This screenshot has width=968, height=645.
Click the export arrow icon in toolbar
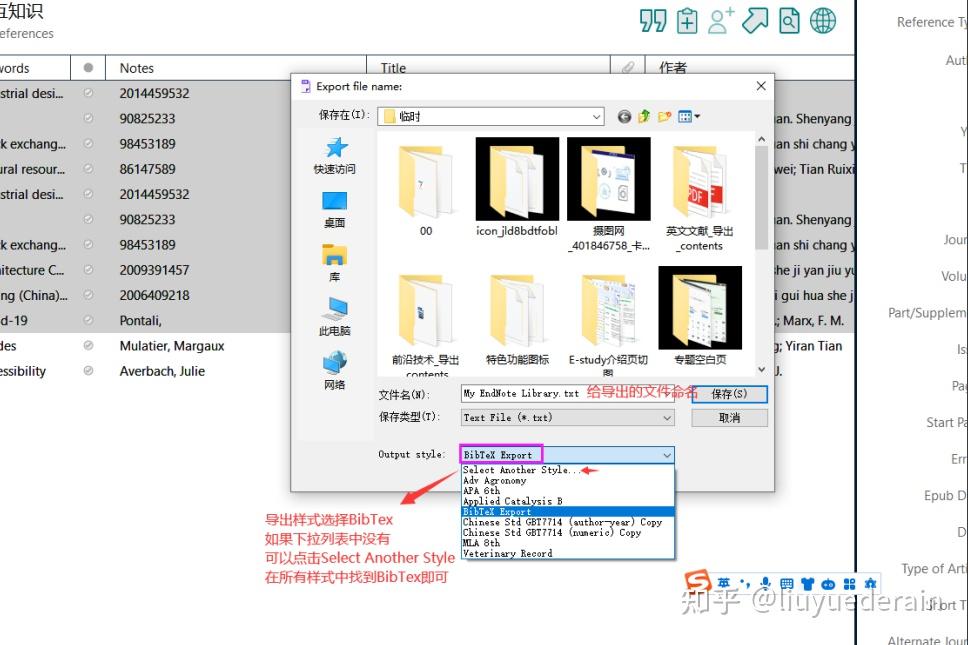[x=754, y=19]
